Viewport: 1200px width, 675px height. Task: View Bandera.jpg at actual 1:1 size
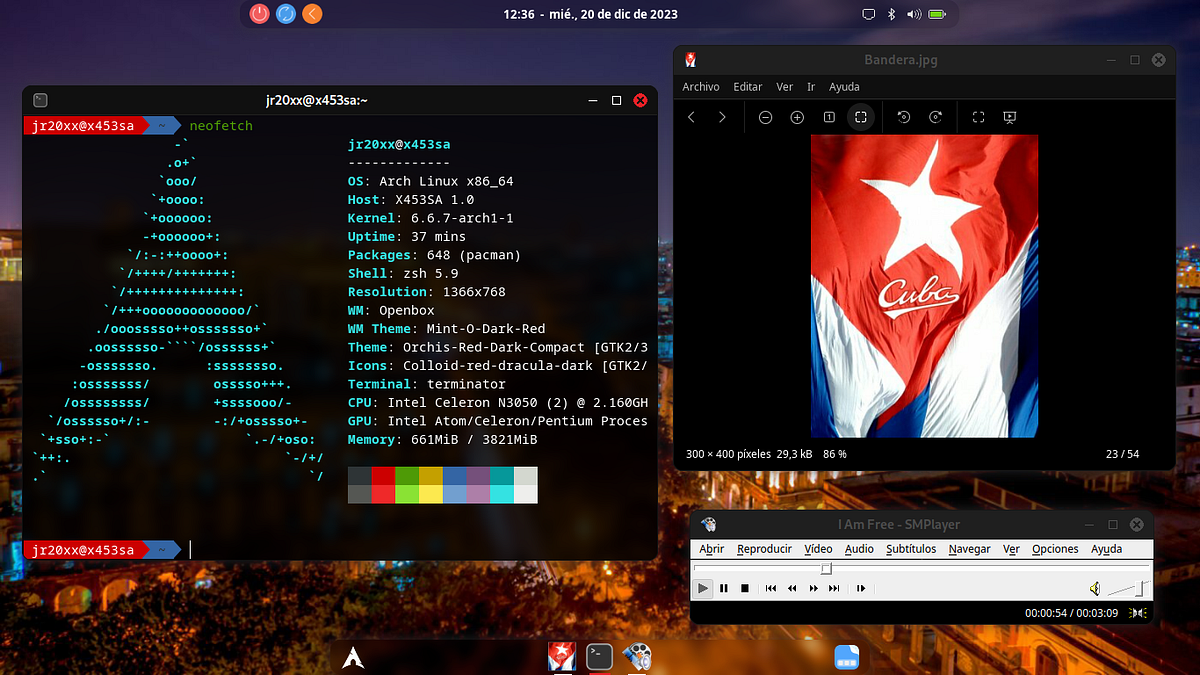click(x=828, y=117)
